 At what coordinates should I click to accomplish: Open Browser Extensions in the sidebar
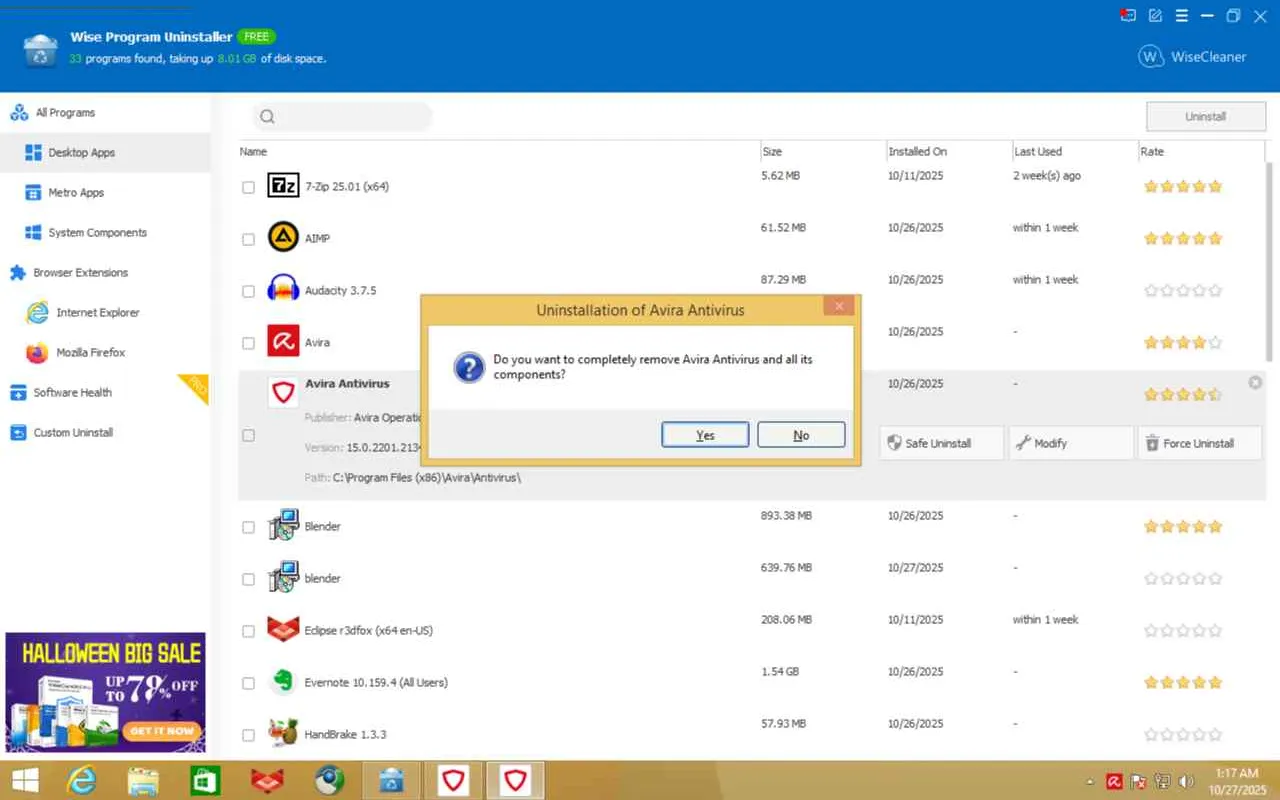click(x=105, y=272)
